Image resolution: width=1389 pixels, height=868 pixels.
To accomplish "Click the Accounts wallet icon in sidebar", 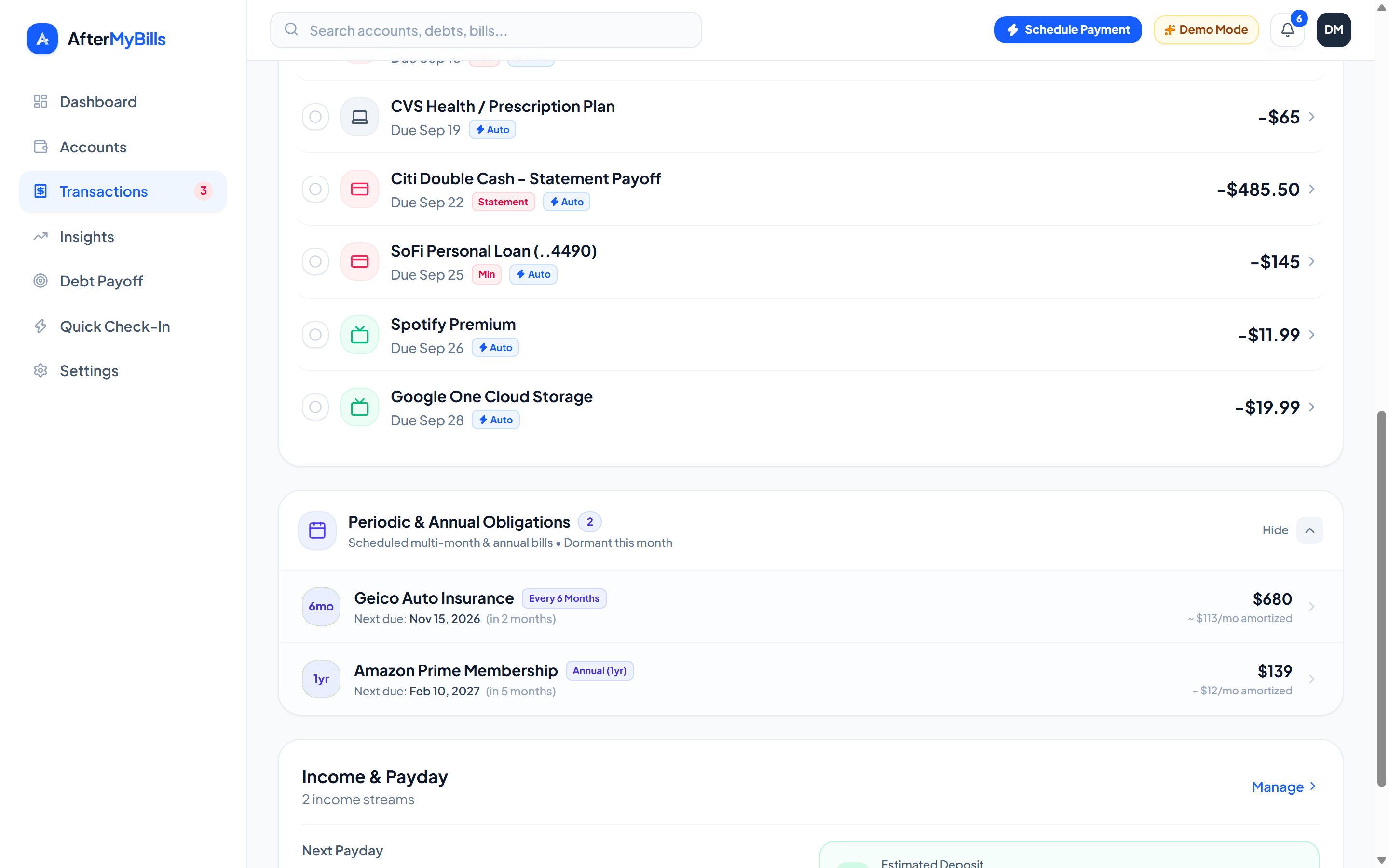I will coord(40,147).
